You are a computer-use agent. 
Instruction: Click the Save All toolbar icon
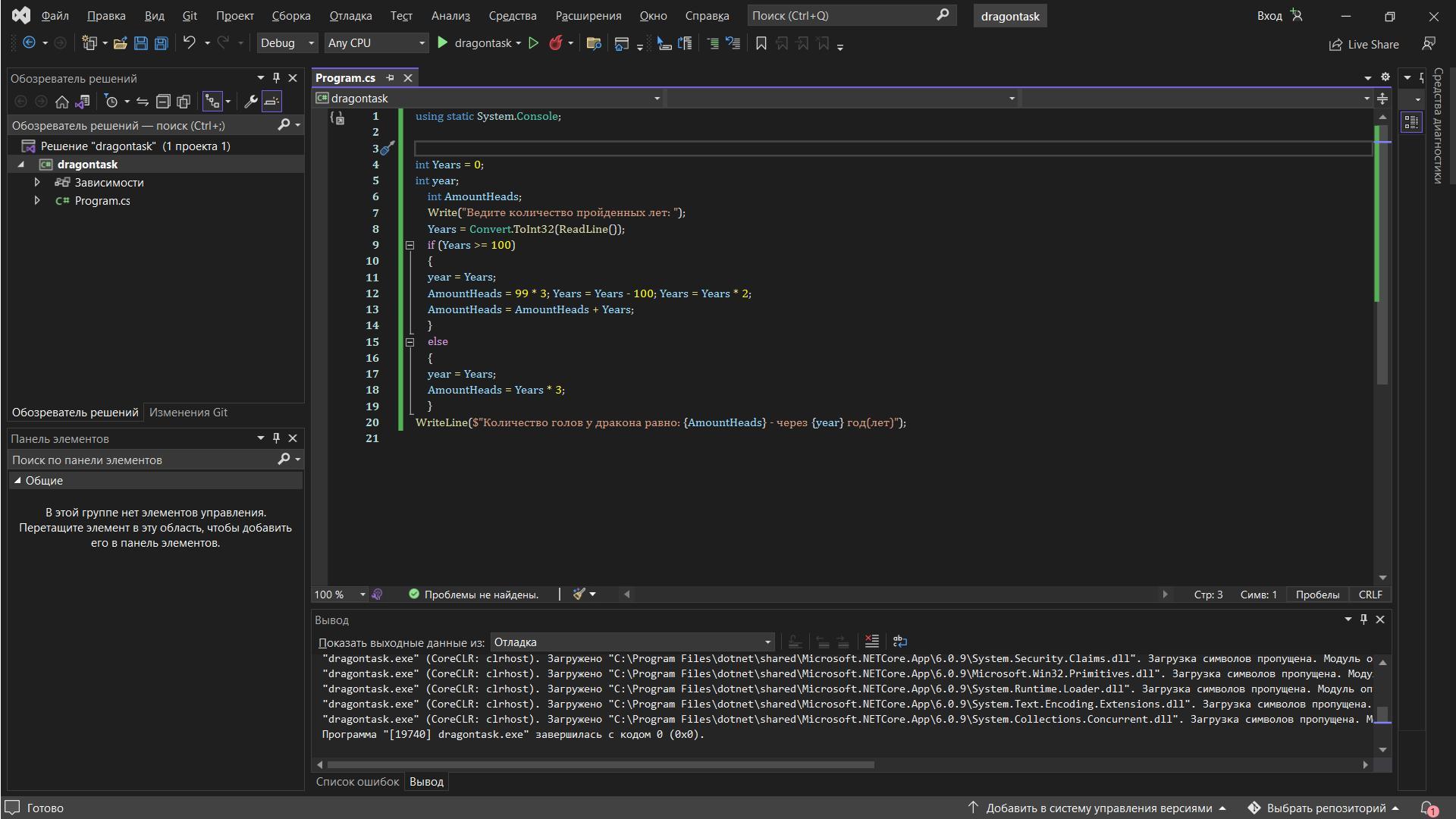161,43
